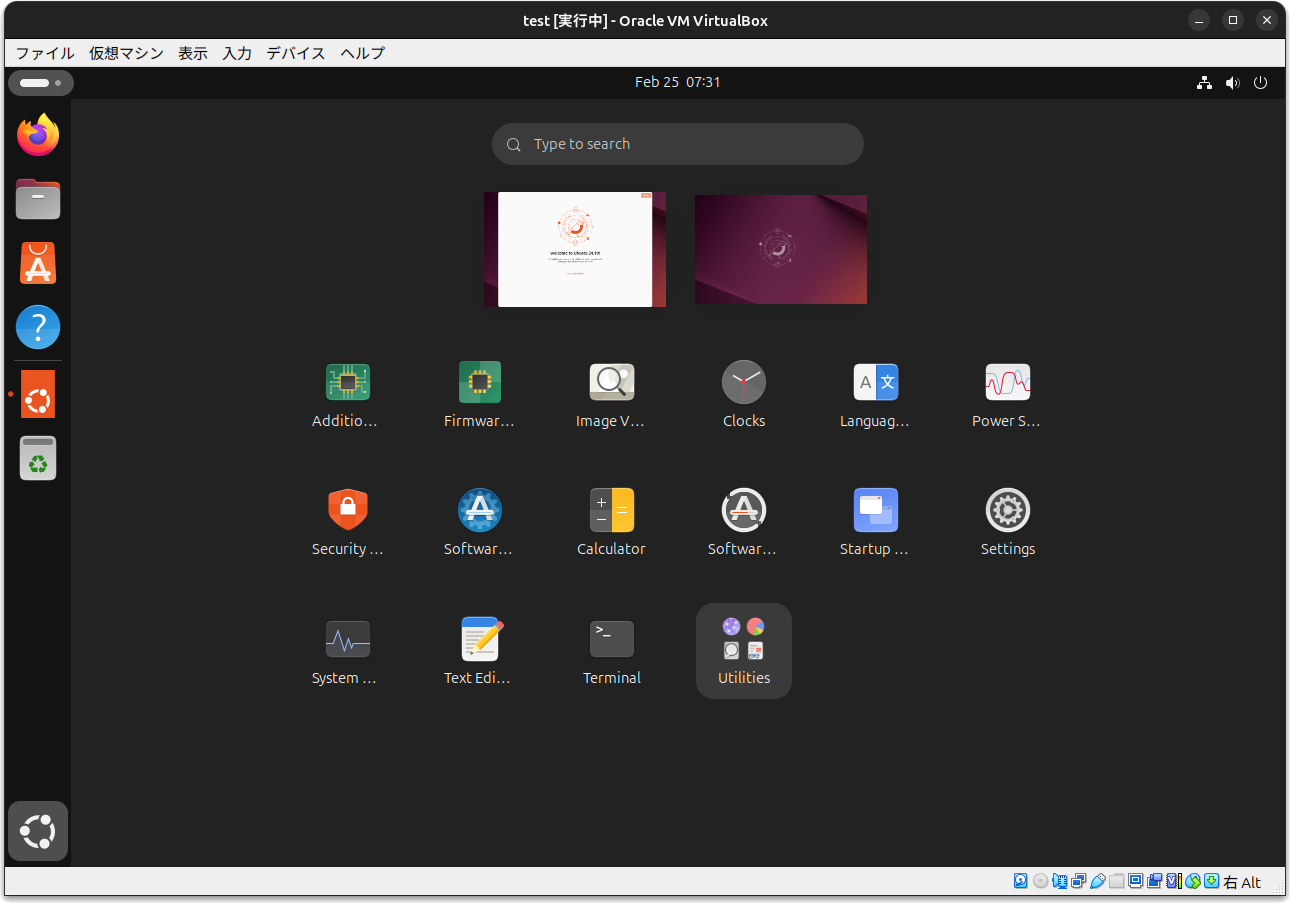This screenshot has height=903, width=1290.
Task: Click the shared folders indicator in VirtualBox status bar
Action: tap(1117, 881)
